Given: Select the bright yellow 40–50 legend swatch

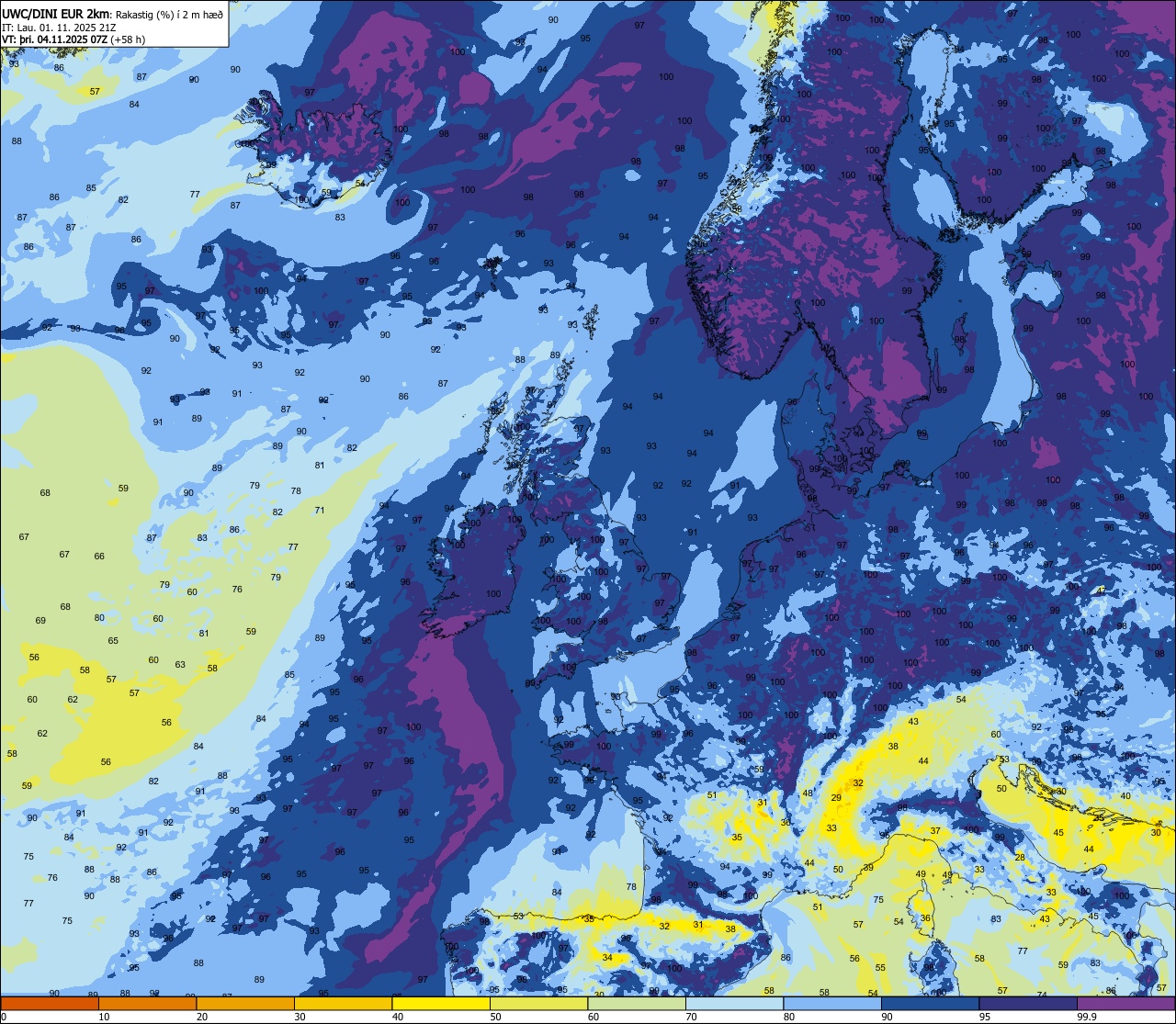Looking at the screenshot, I should tap(441, 1004).
